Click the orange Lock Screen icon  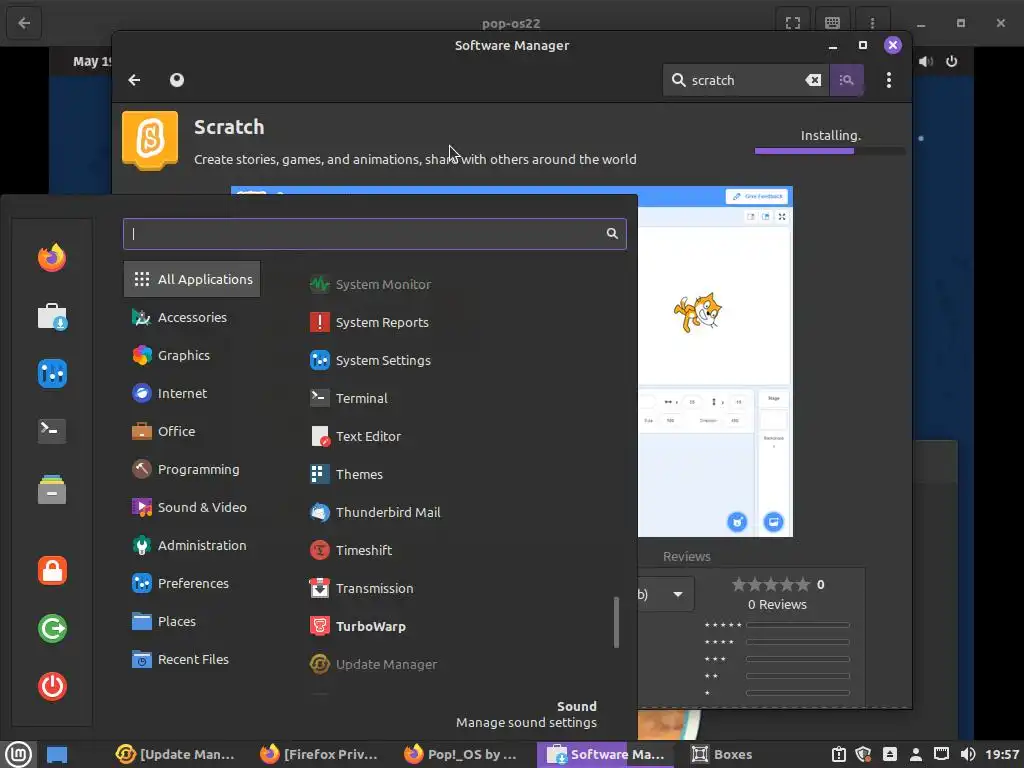click(x=52, y=570)
